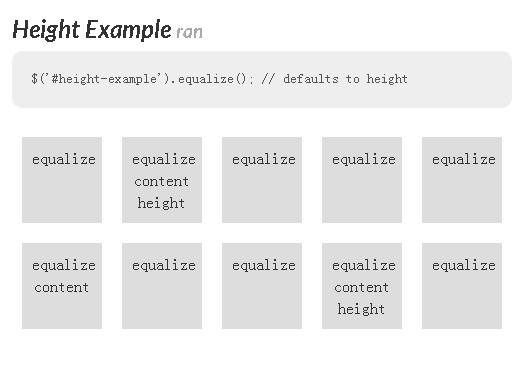The height and width of the screenshot is (369, 523).
Task: Click the word 'Example' in the title
Action: [128, 30]
